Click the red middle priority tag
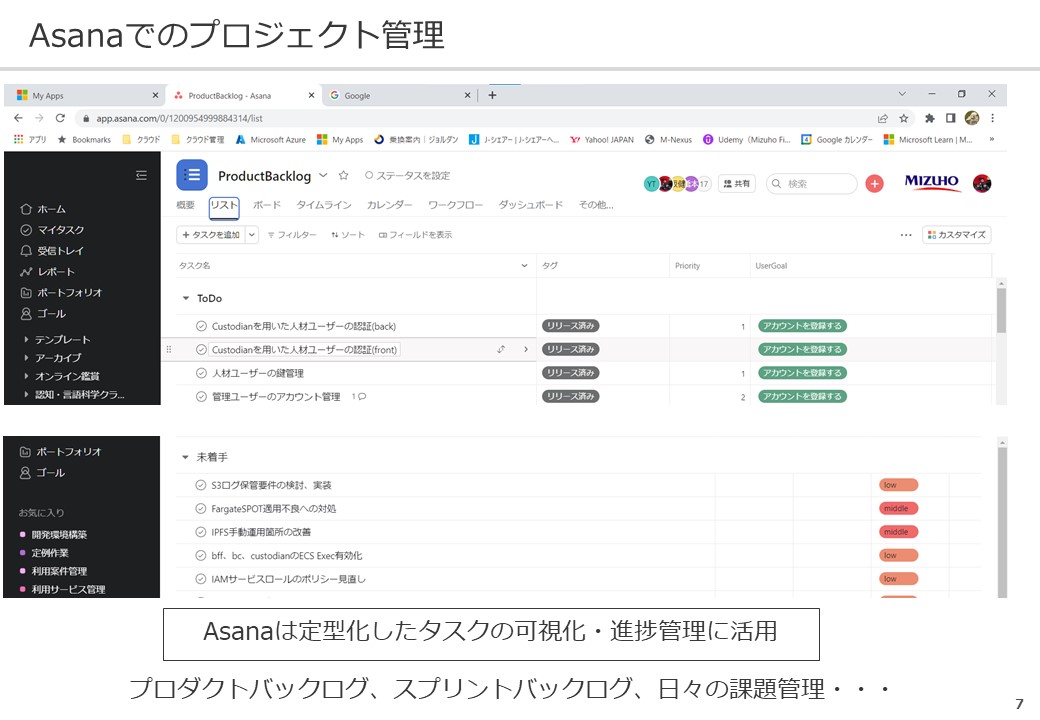The width and height of the screenshot is (1040, 720). tap(898, 508)
